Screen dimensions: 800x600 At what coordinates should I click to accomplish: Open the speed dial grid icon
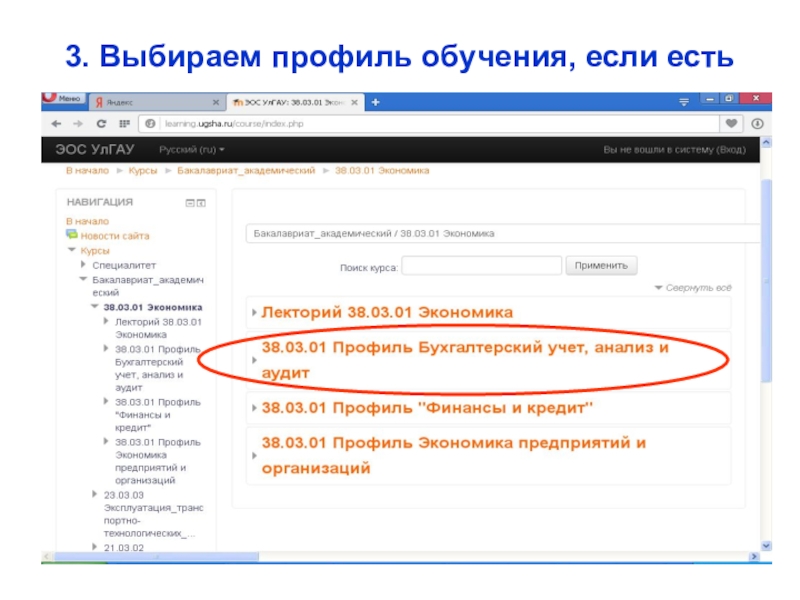[124, 123]
